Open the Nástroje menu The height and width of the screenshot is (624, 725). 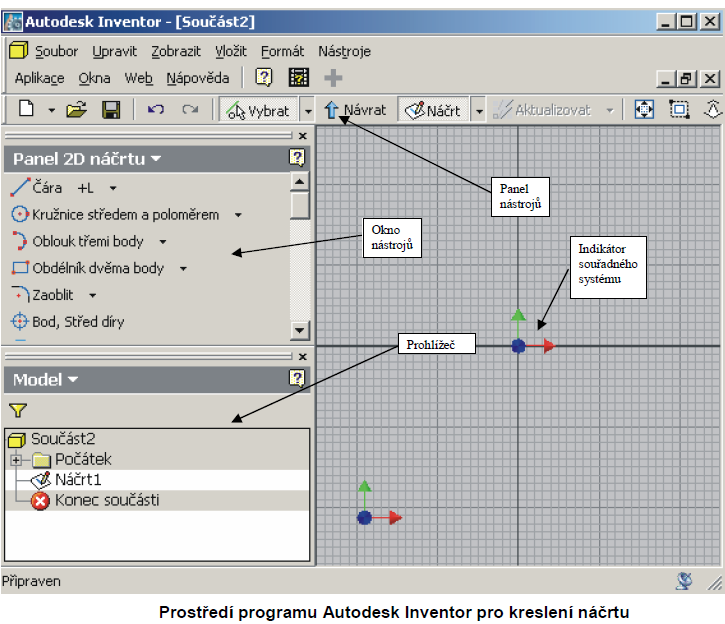pos(344,51)
